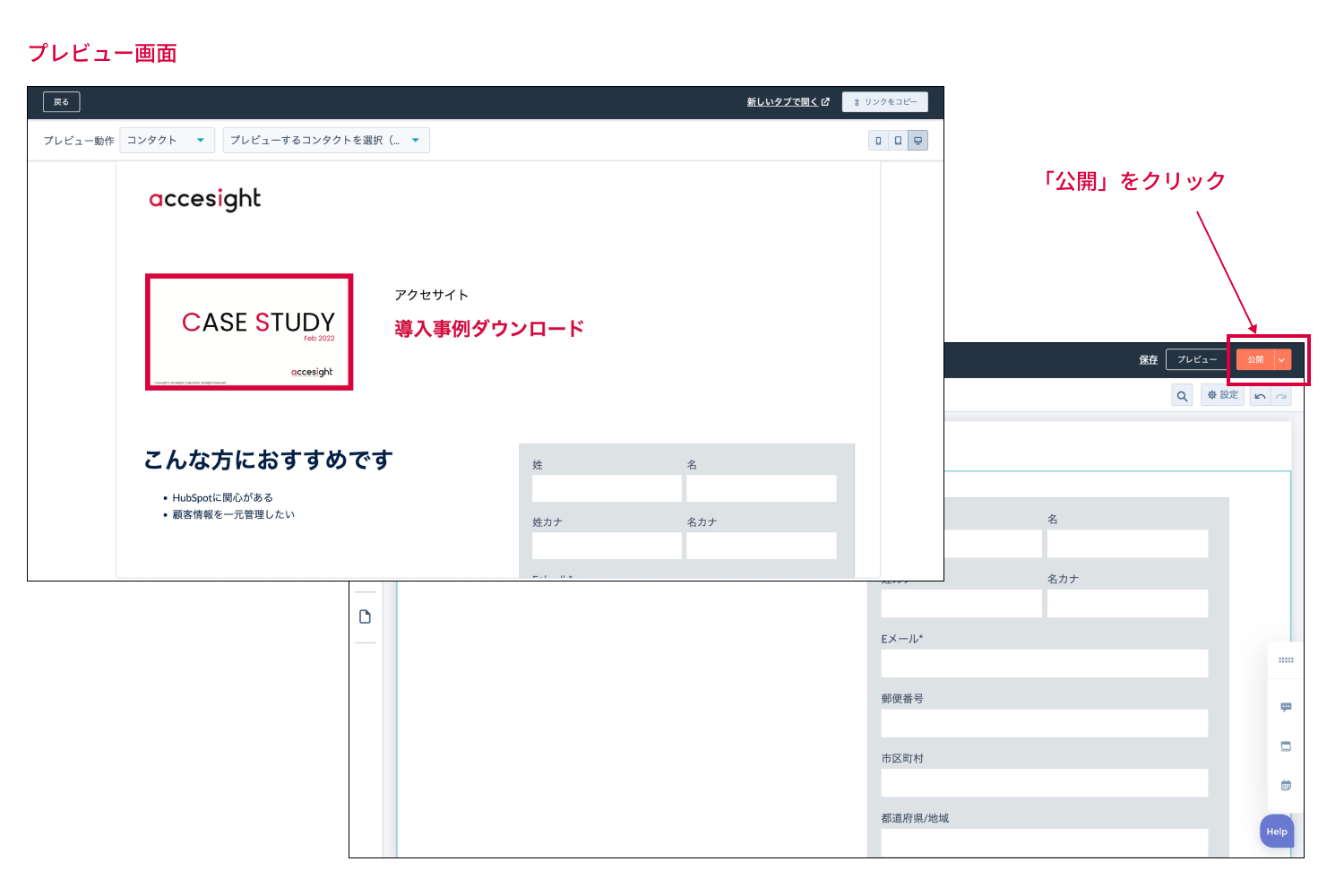Click the 戻る back button in preview
This screenshot has width=1344, height=896.
(62, 102)
